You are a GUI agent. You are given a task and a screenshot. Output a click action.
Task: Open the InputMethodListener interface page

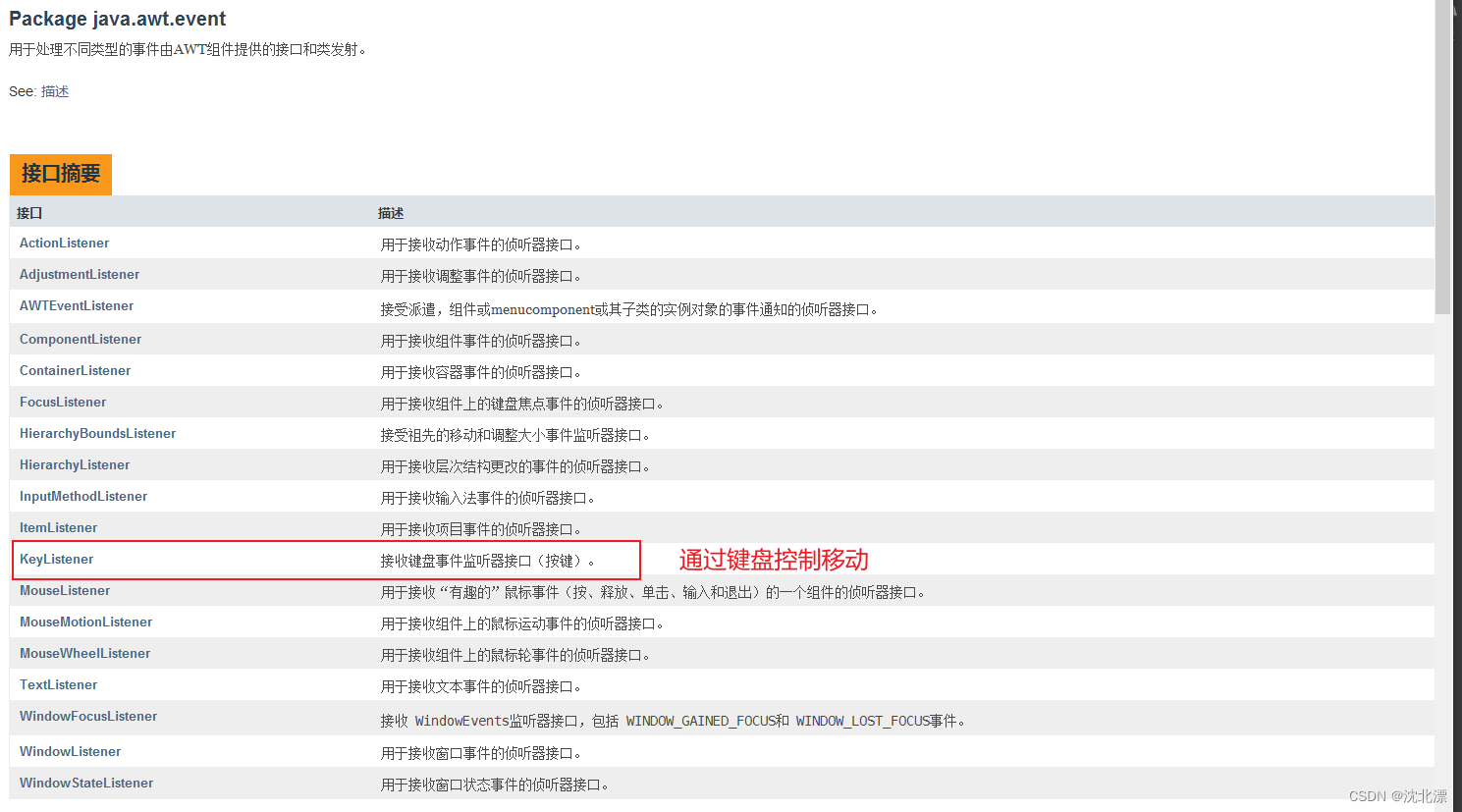click(x=82, y=496)
